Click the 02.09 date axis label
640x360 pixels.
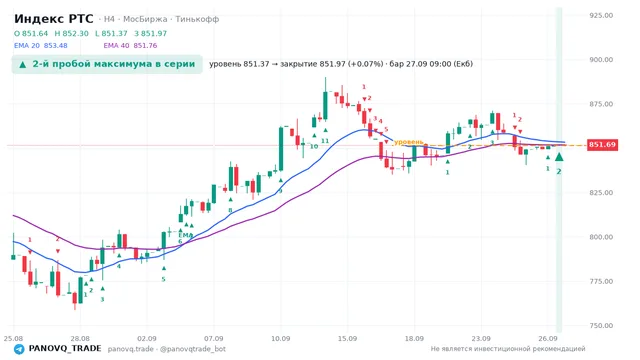(147, 338)
